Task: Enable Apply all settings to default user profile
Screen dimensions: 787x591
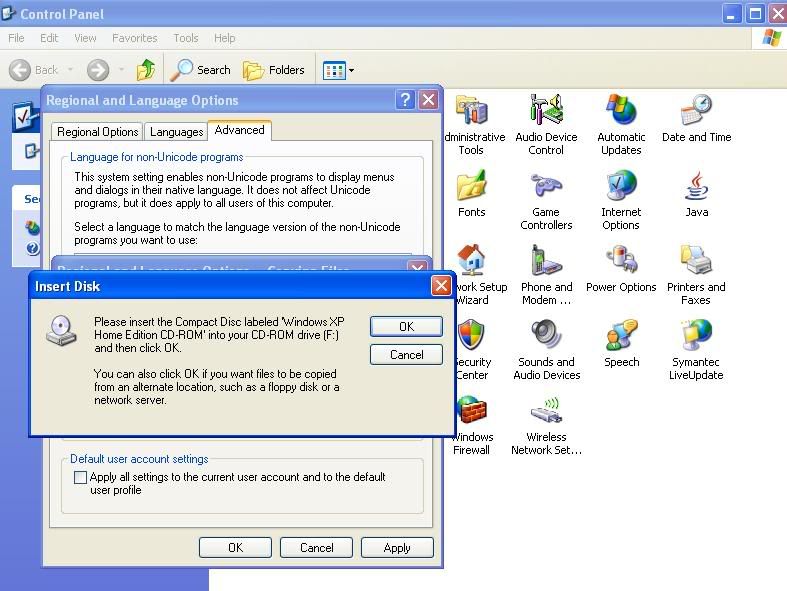Action: [x=80, y=477]
